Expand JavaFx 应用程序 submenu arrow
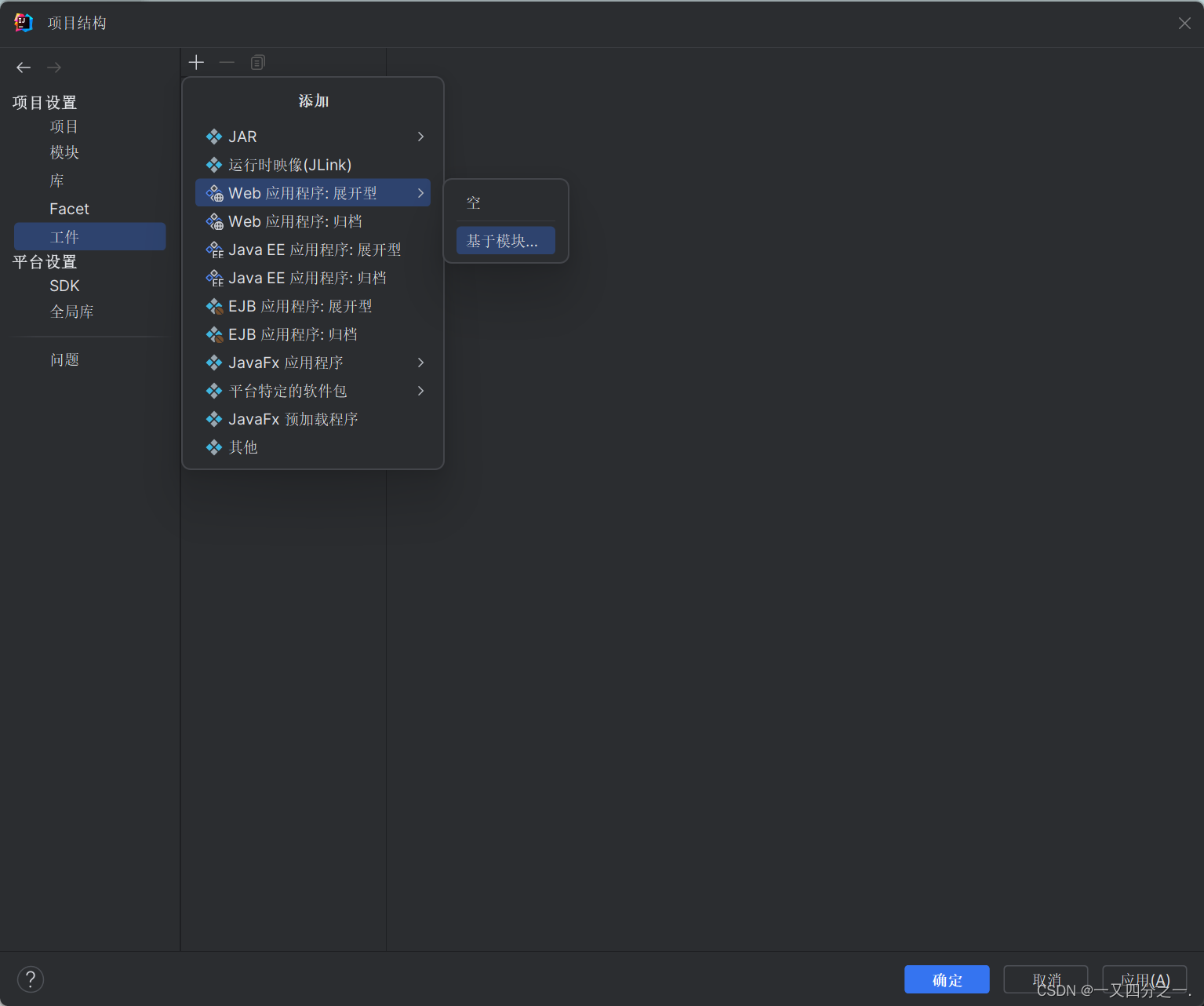The height and width of the screenshot is (1006, 1204). [421, 363]
